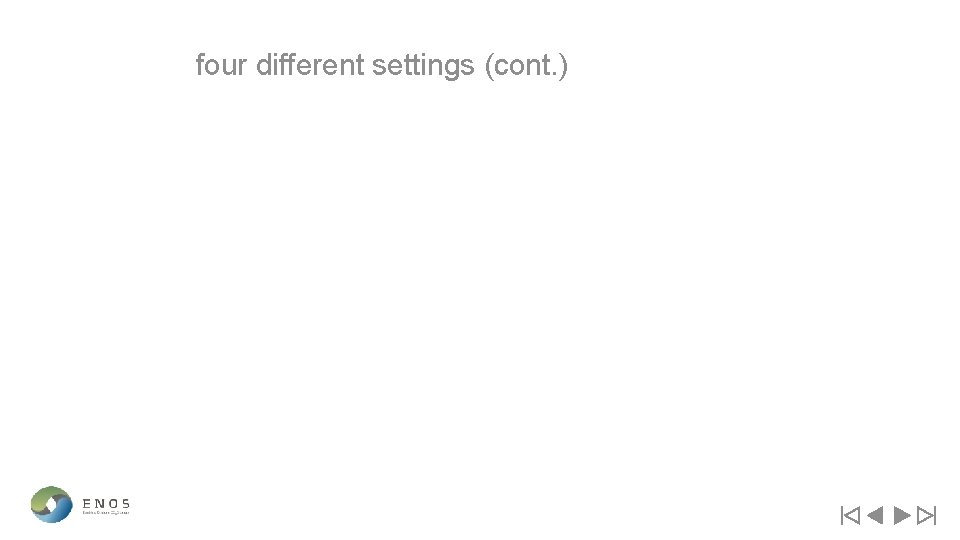Click the small tagline under ENOS
Screen dimensions: 960x540
point(106,513)
